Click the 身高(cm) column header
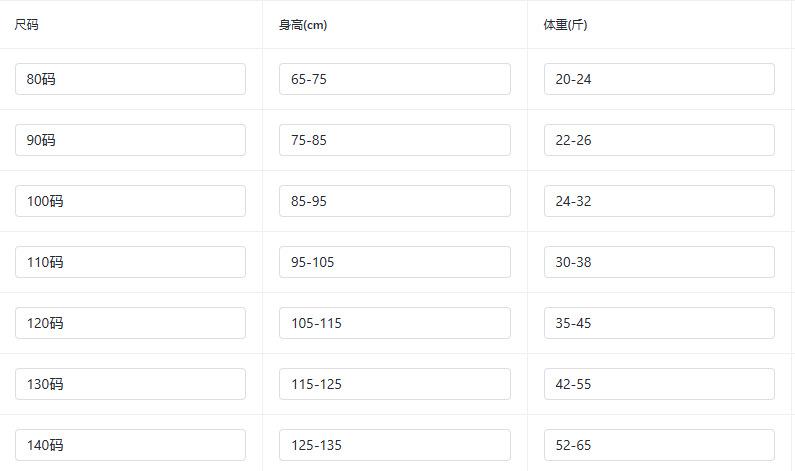Viewport: 795px width, 471px height. click(x=303, y=25)
